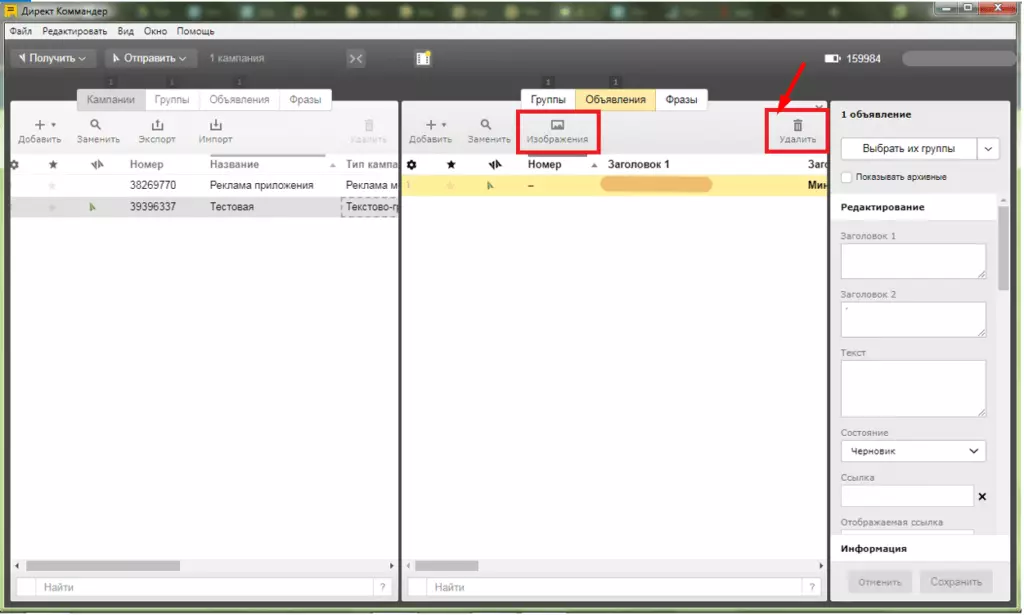Click help question mark in ads search
This screenshot has height=615, width=1024.
(812, 587)
